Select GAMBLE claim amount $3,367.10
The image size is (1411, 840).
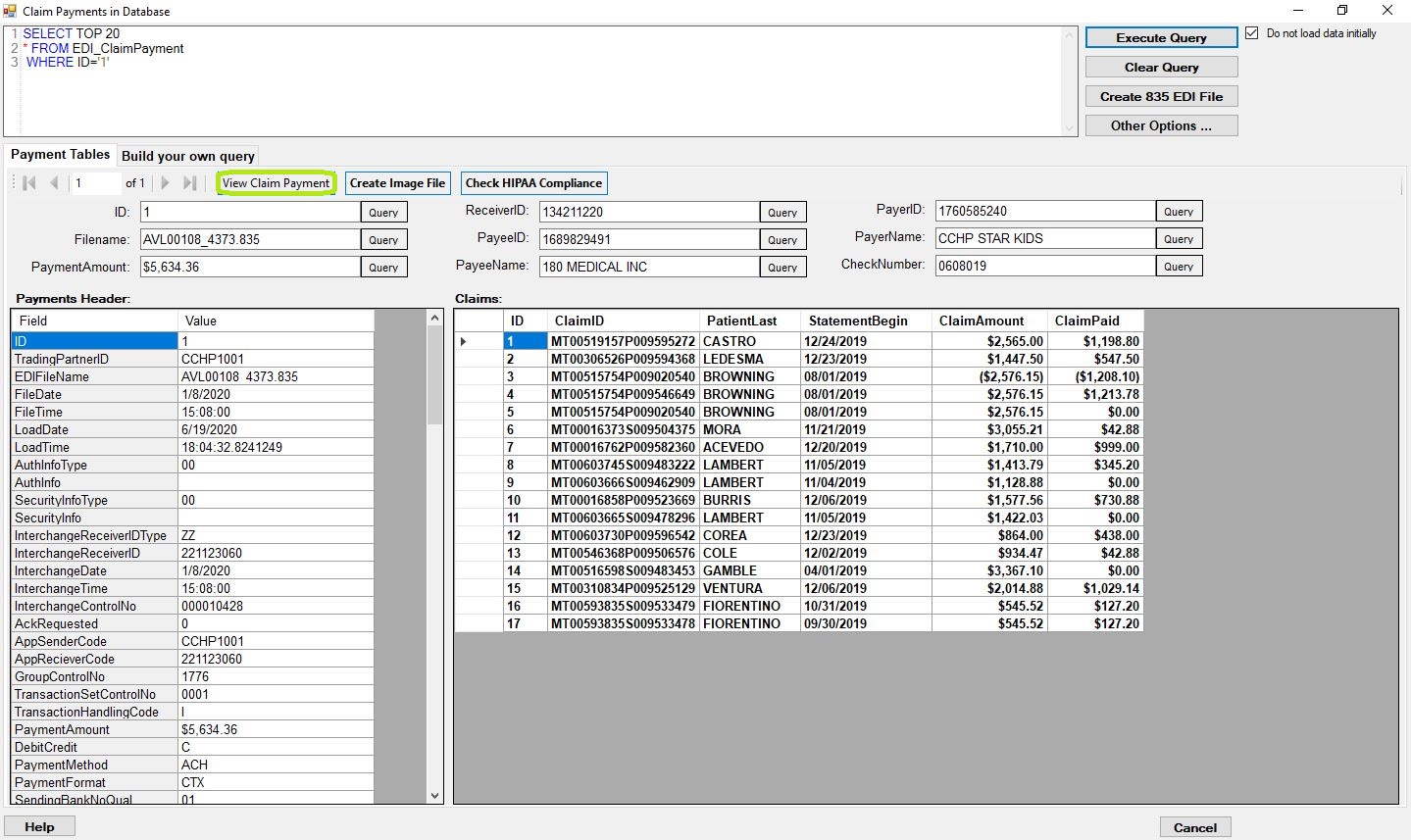pyautogui.click(x=989, y=570)
